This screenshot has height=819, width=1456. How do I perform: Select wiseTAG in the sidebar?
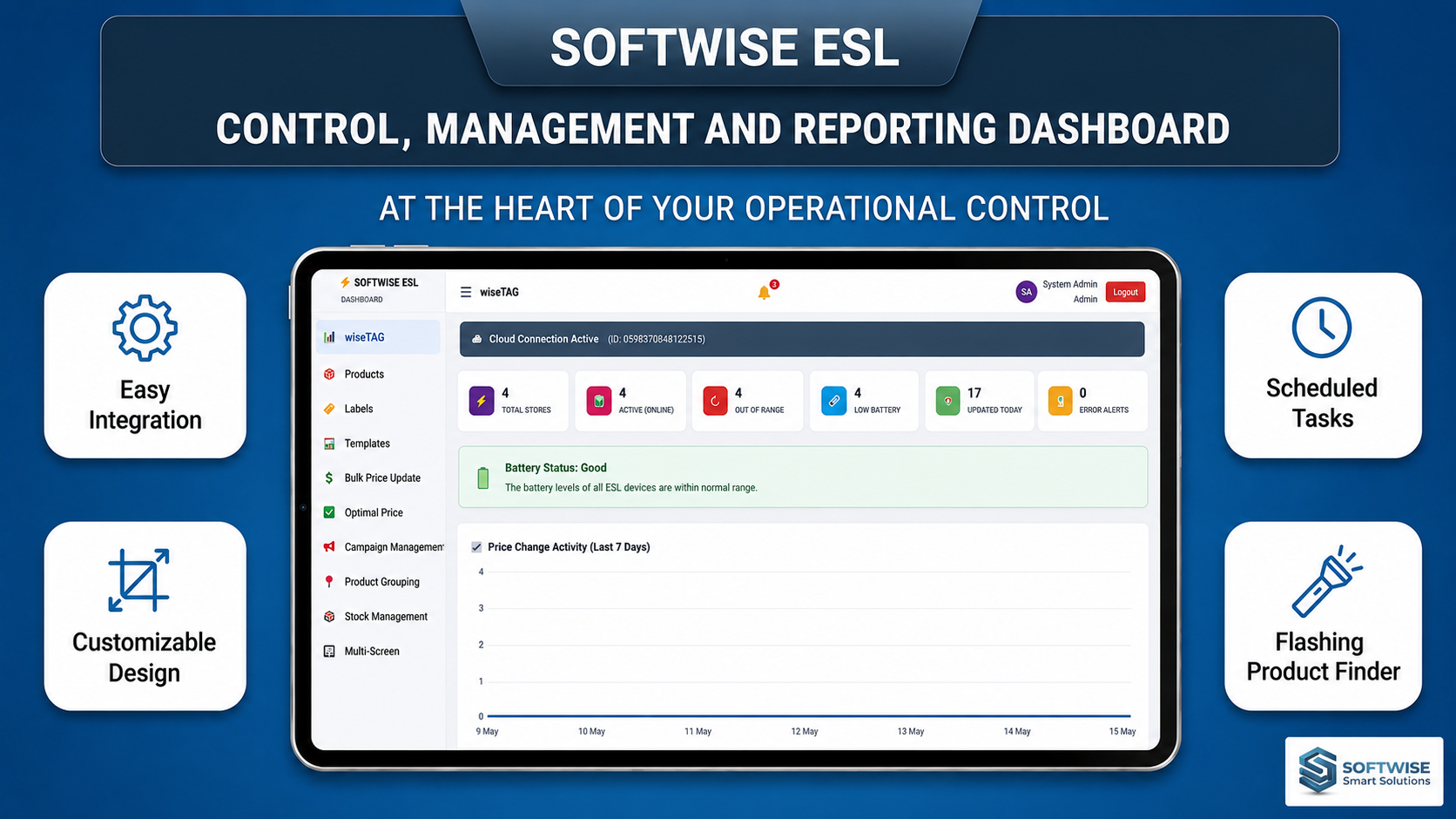click(x=378, y=337)
